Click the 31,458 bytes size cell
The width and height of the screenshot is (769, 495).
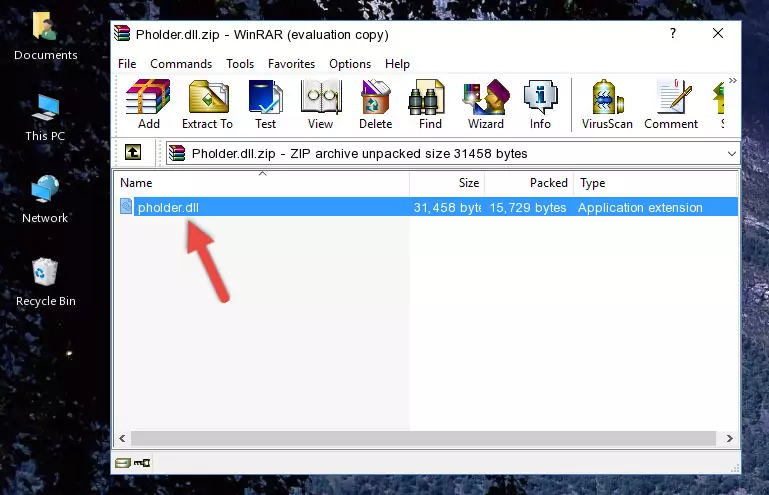[x=447, y=208]
